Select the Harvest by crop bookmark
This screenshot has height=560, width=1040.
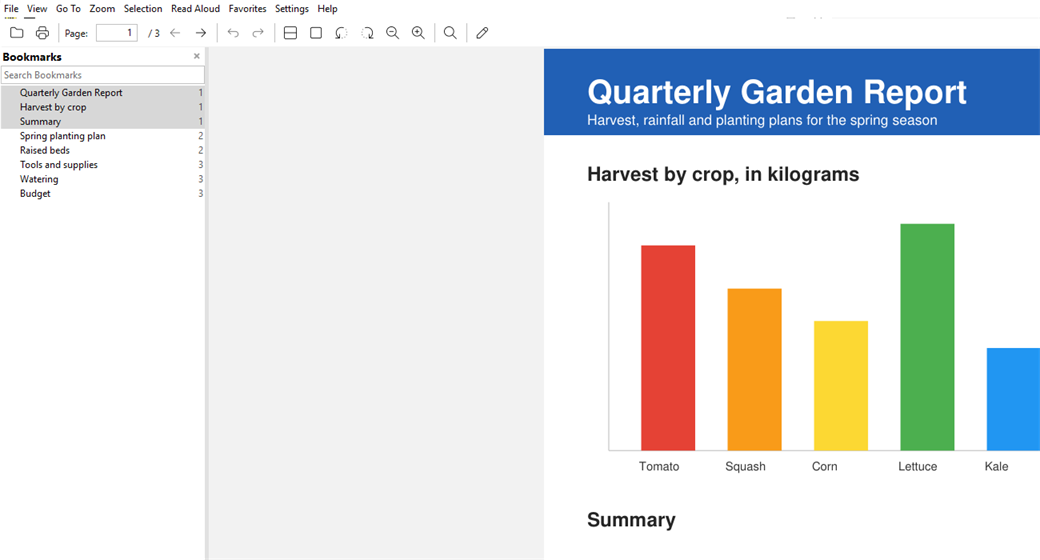coord(103,107)
